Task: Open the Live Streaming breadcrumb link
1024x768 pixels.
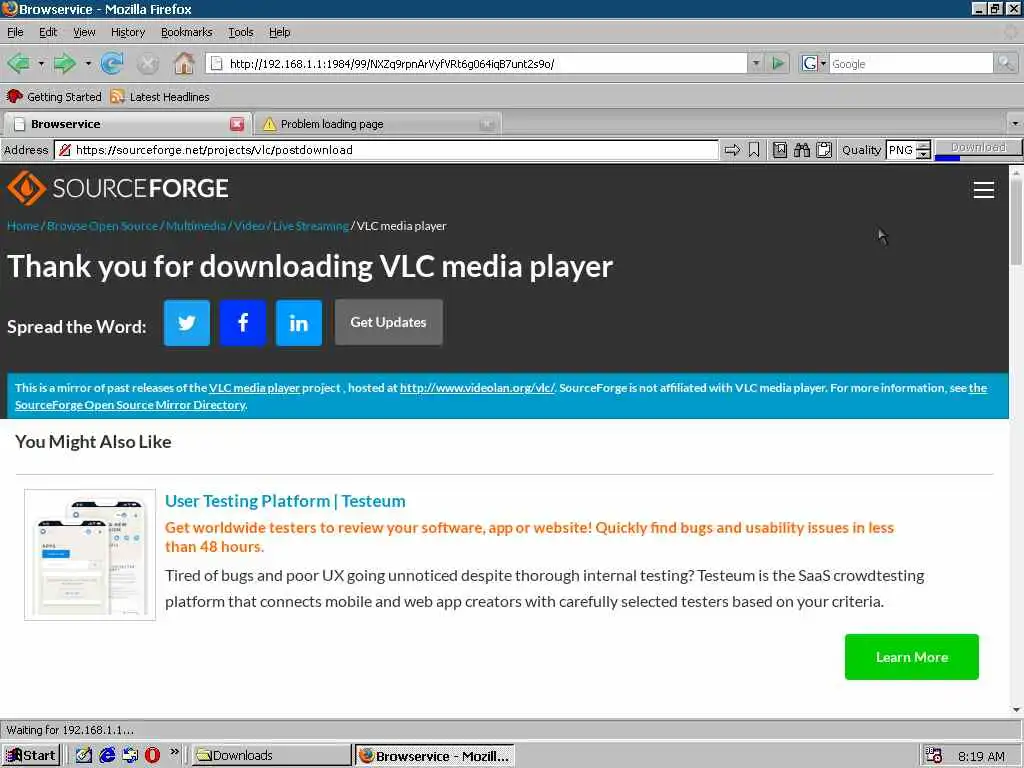Action: pos(311,226)
